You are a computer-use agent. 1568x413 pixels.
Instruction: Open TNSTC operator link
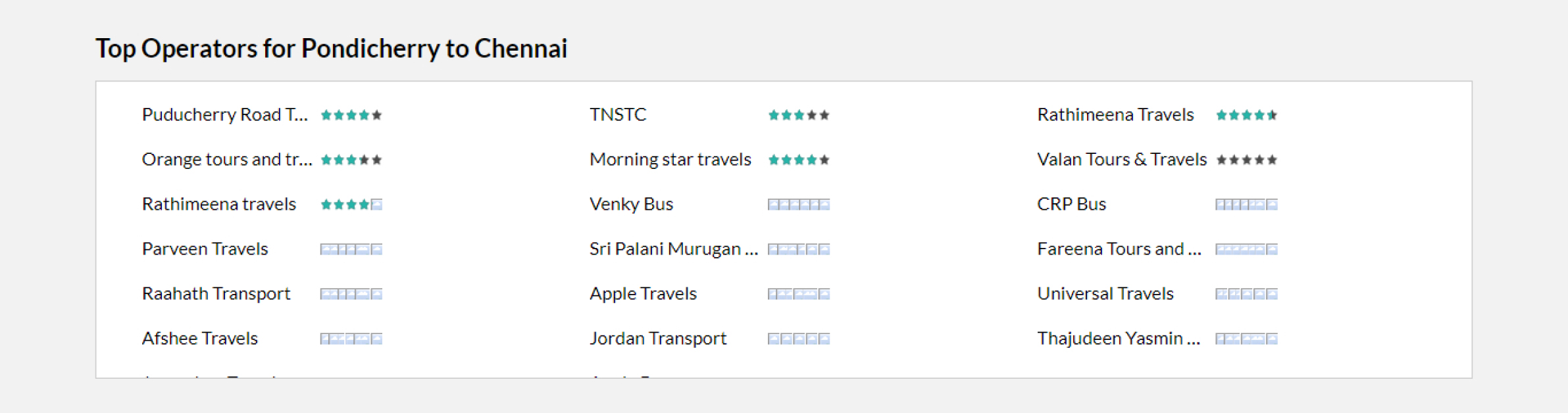pos(618,114)
